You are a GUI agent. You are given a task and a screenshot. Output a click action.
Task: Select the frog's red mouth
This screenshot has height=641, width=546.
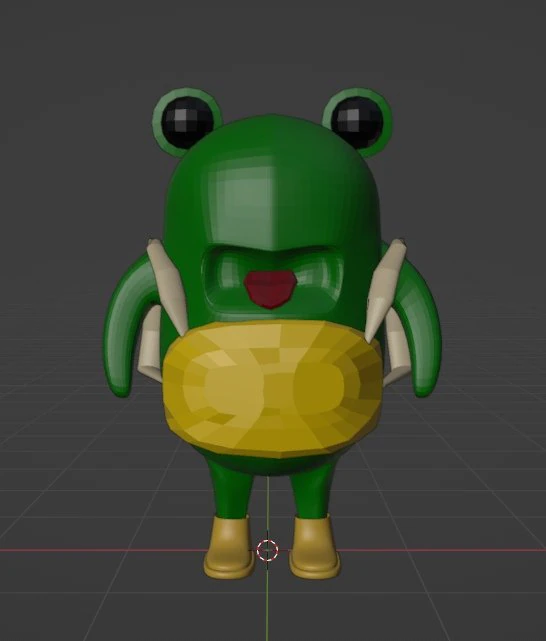click(271, 289)
